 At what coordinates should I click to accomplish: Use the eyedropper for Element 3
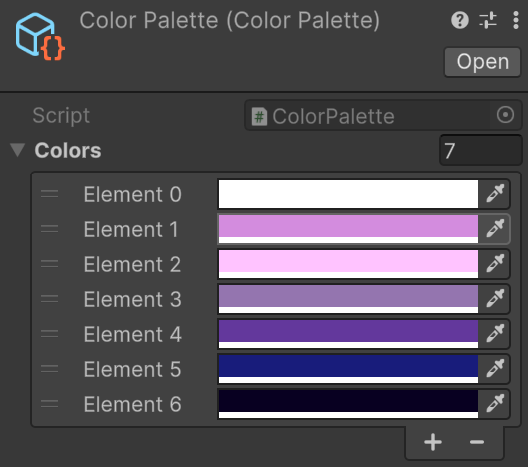click(x=495, y=299)
